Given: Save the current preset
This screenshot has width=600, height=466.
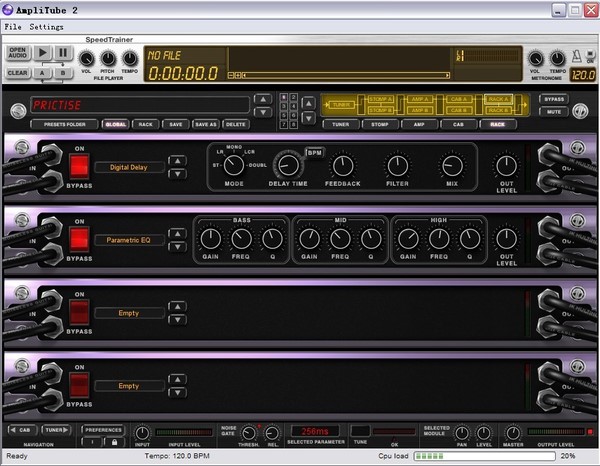Looking at the screenshot, I should 176,124.
